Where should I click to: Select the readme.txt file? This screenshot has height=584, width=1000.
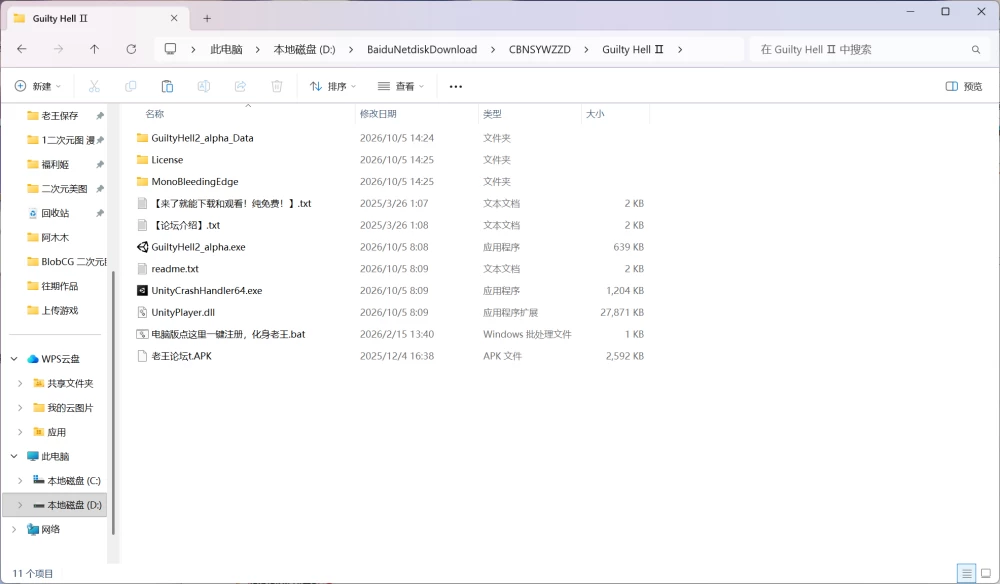pos(175,269)
